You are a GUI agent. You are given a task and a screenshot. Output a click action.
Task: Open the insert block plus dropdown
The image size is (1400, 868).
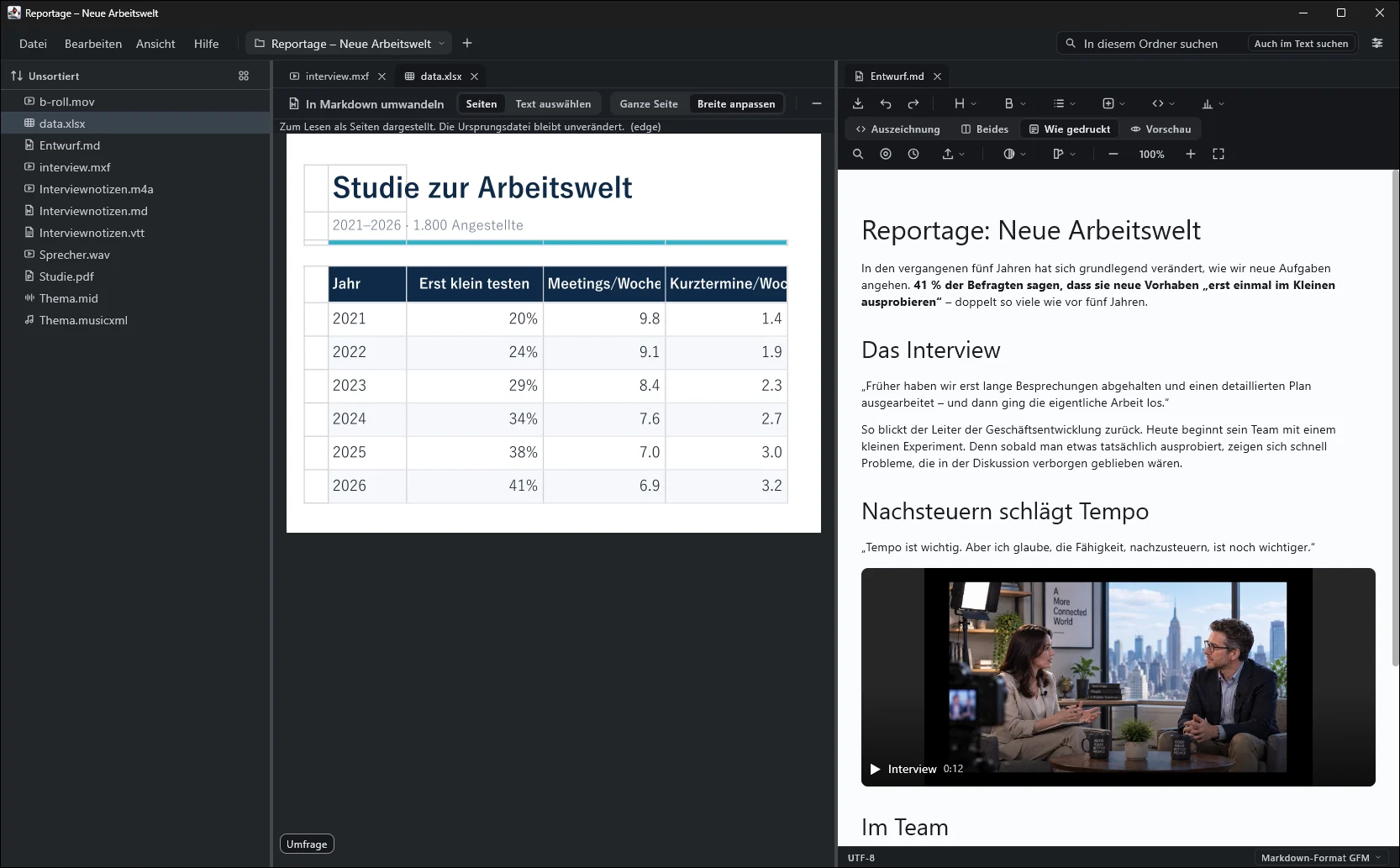1114,103
